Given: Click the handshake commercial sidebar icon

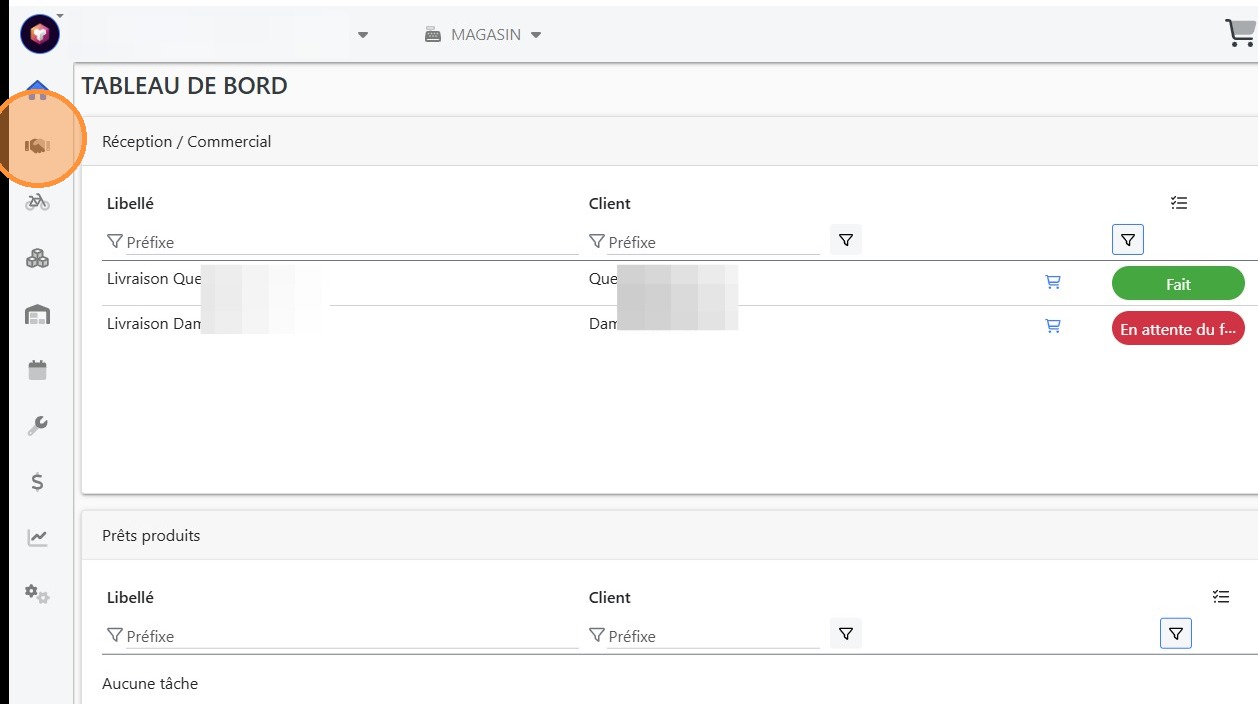Looking at the screenshot, I should point(37,146).
